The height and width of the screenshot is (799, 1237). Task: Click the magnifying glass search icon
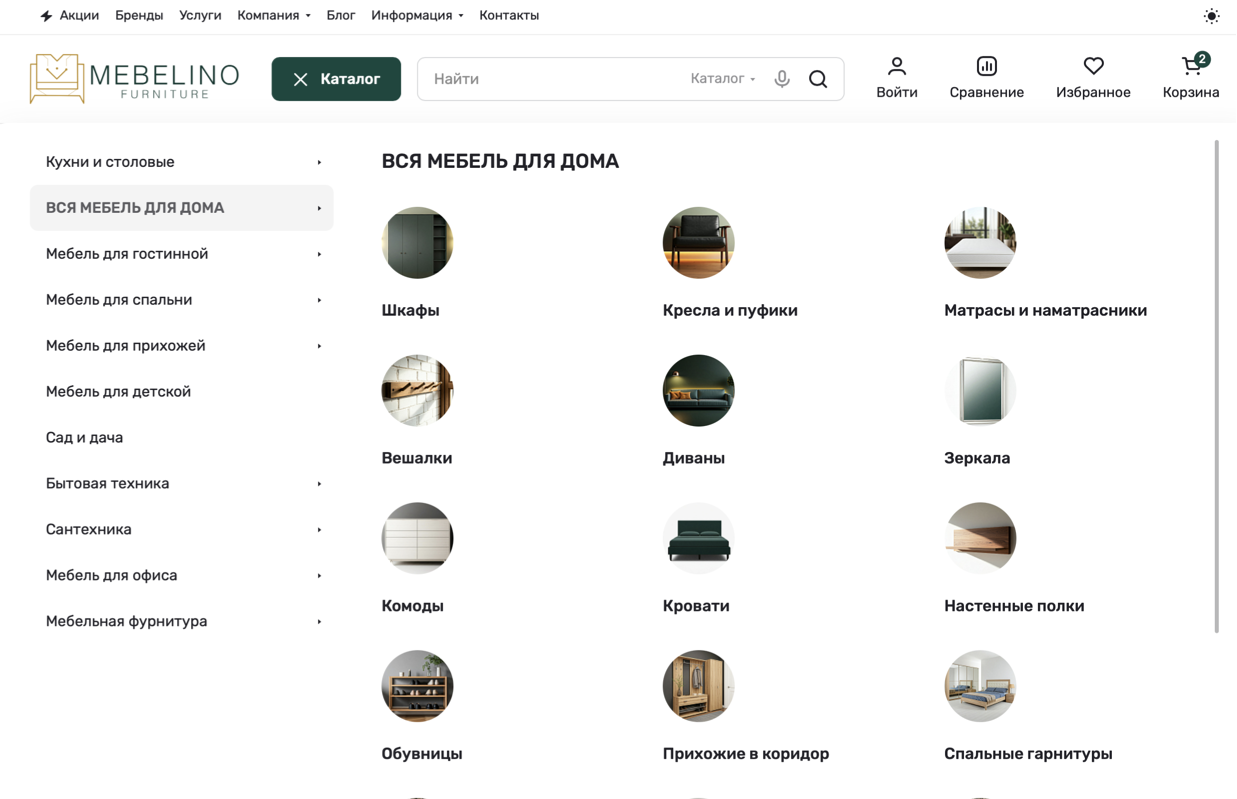(818, 79)
